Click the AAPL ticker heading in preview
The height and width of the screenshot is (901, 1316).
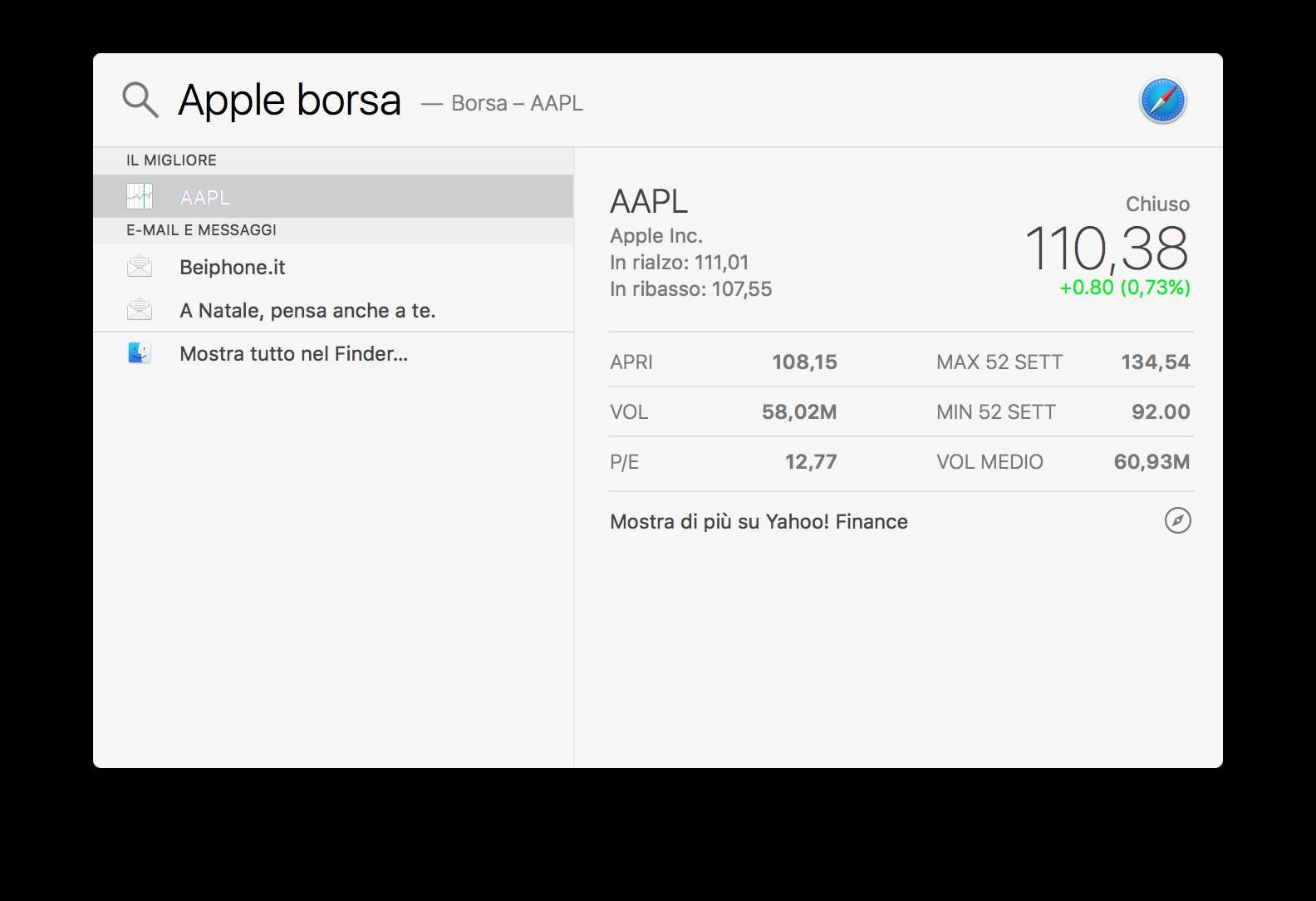tap(649, 201)
